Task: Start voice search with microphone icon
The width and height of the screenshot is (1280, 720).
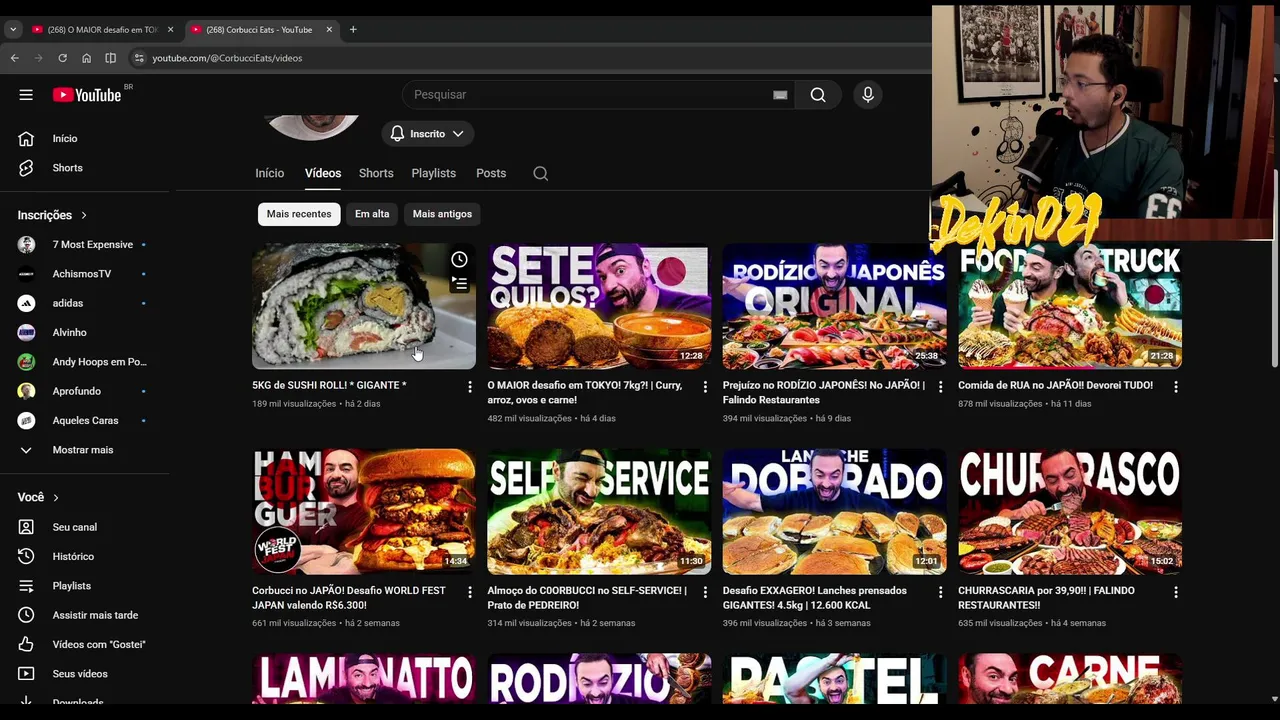Action: pyautogui.click(x=868, y=95)
